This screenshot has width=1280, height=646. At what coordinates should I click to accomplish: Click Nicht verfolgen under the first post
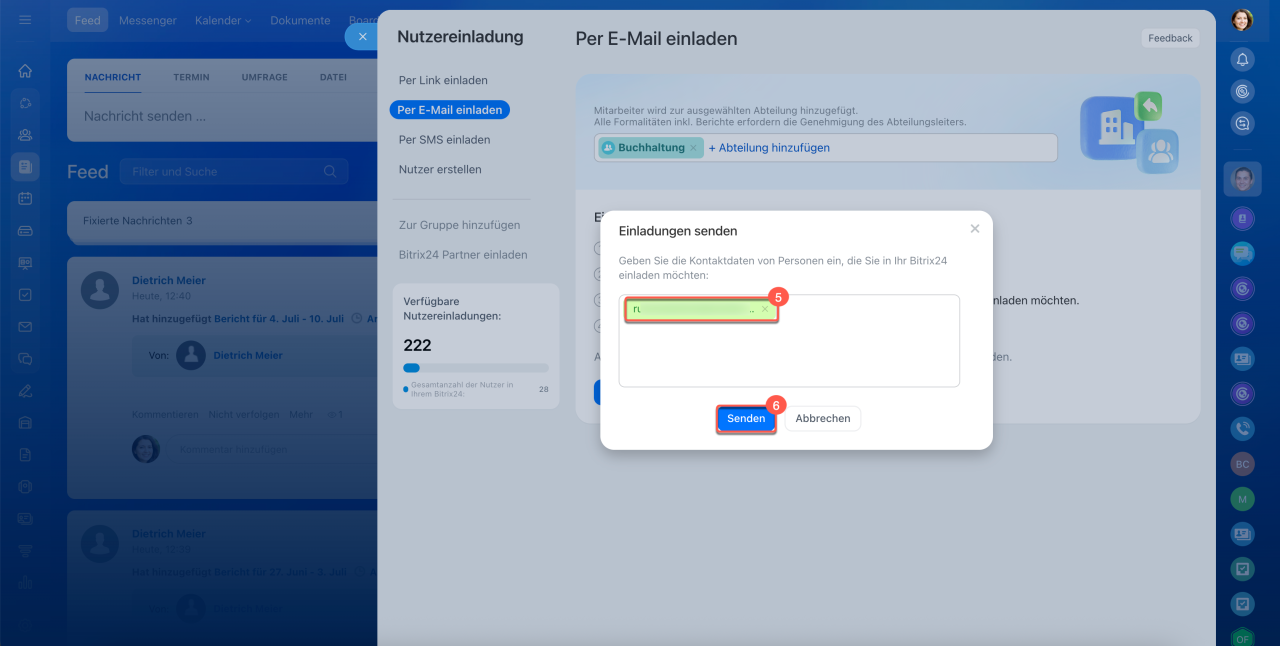(244, 414)
